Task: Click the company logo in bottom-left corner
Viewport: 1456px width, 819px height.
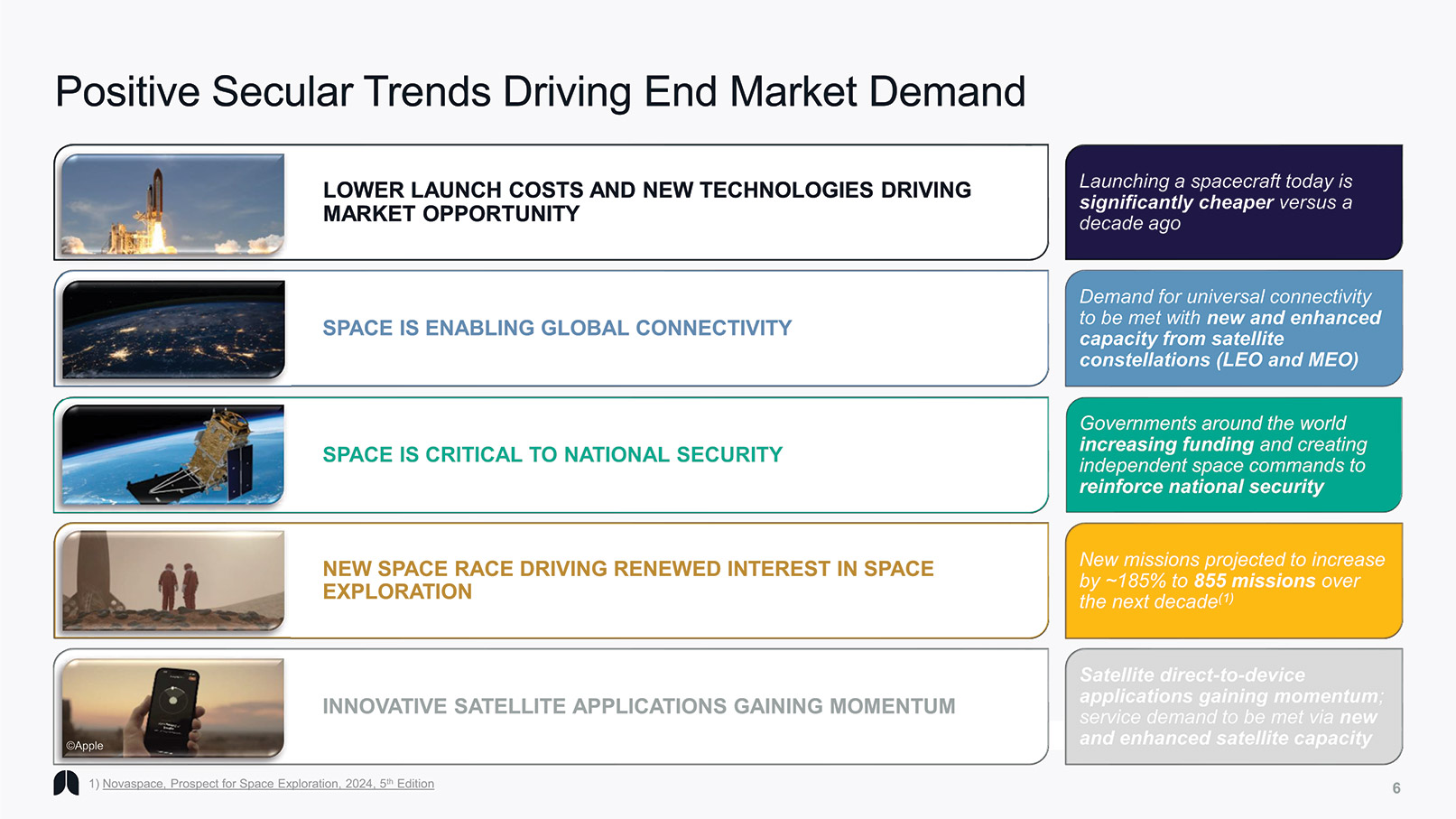Action: pos(66,783)
